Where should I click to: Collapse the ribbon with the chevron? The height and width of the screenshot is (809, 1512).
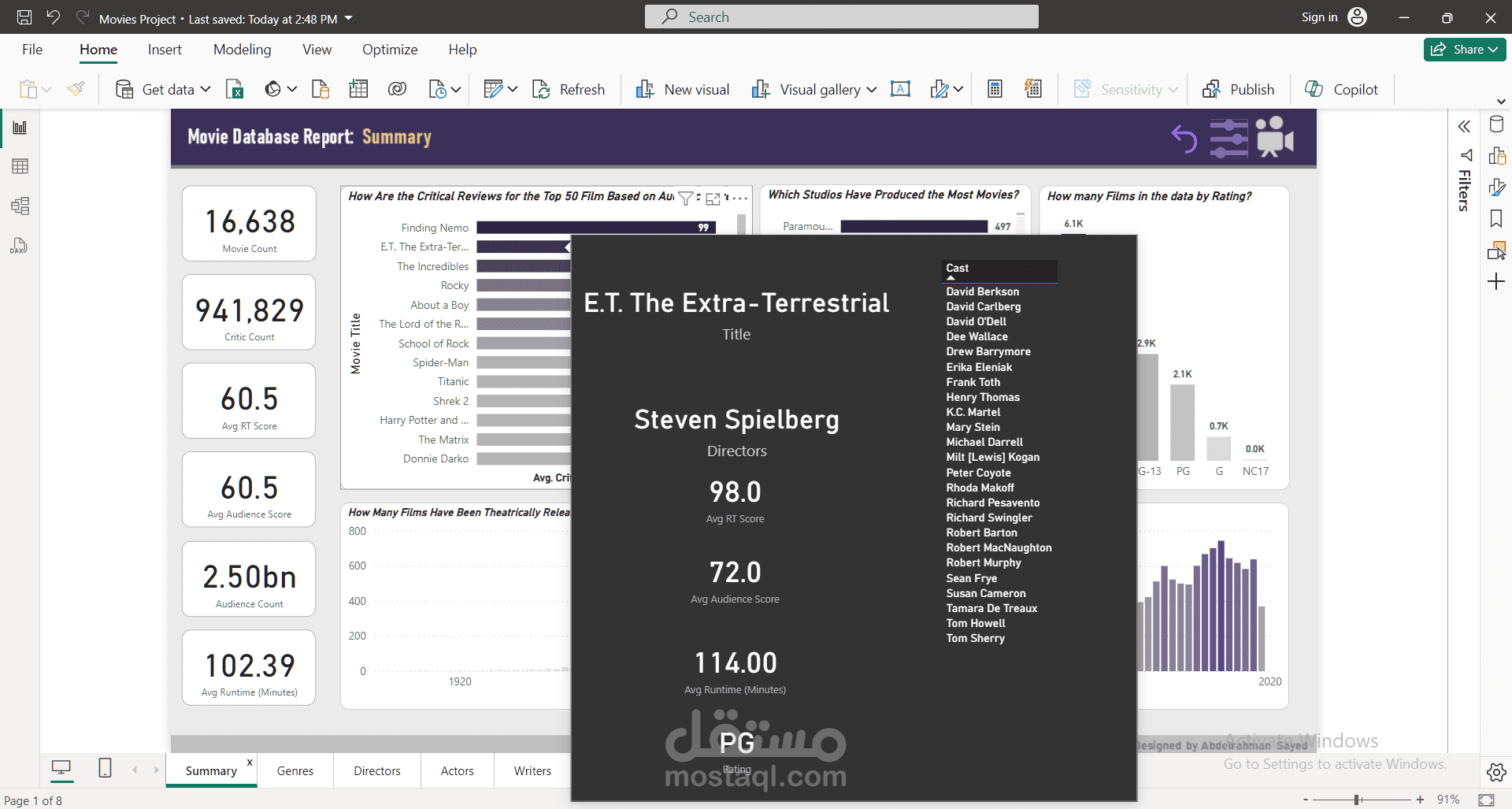click(x=1501, y=102)
